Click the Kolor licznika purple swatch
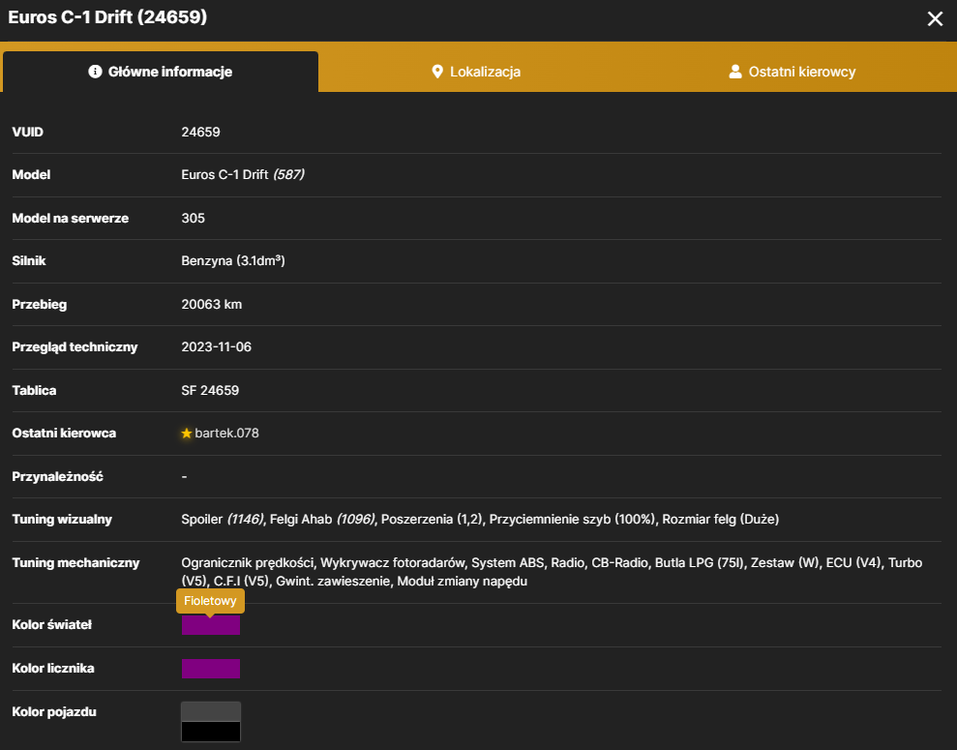The width and height of the screenshot is (957, 750). (211, 668)
